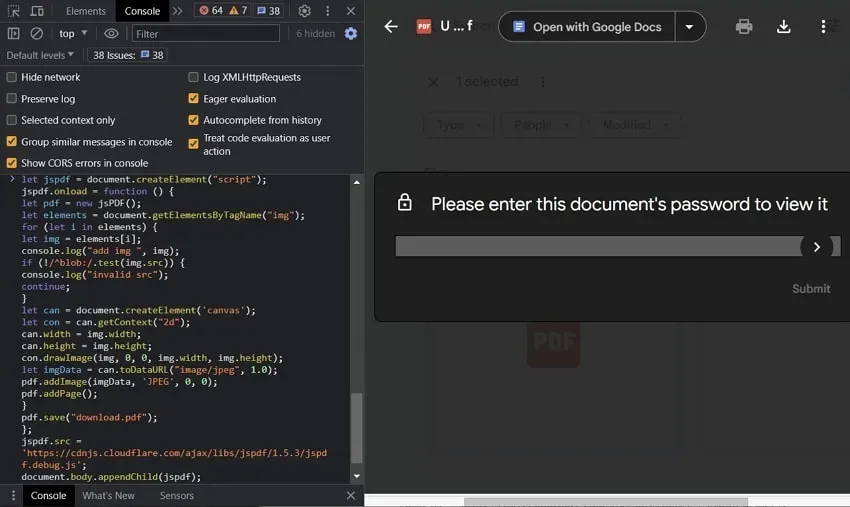The image size is (850, 507).
Task: Click the 6 hidden messages label
Action: click(x=315, y=34)
